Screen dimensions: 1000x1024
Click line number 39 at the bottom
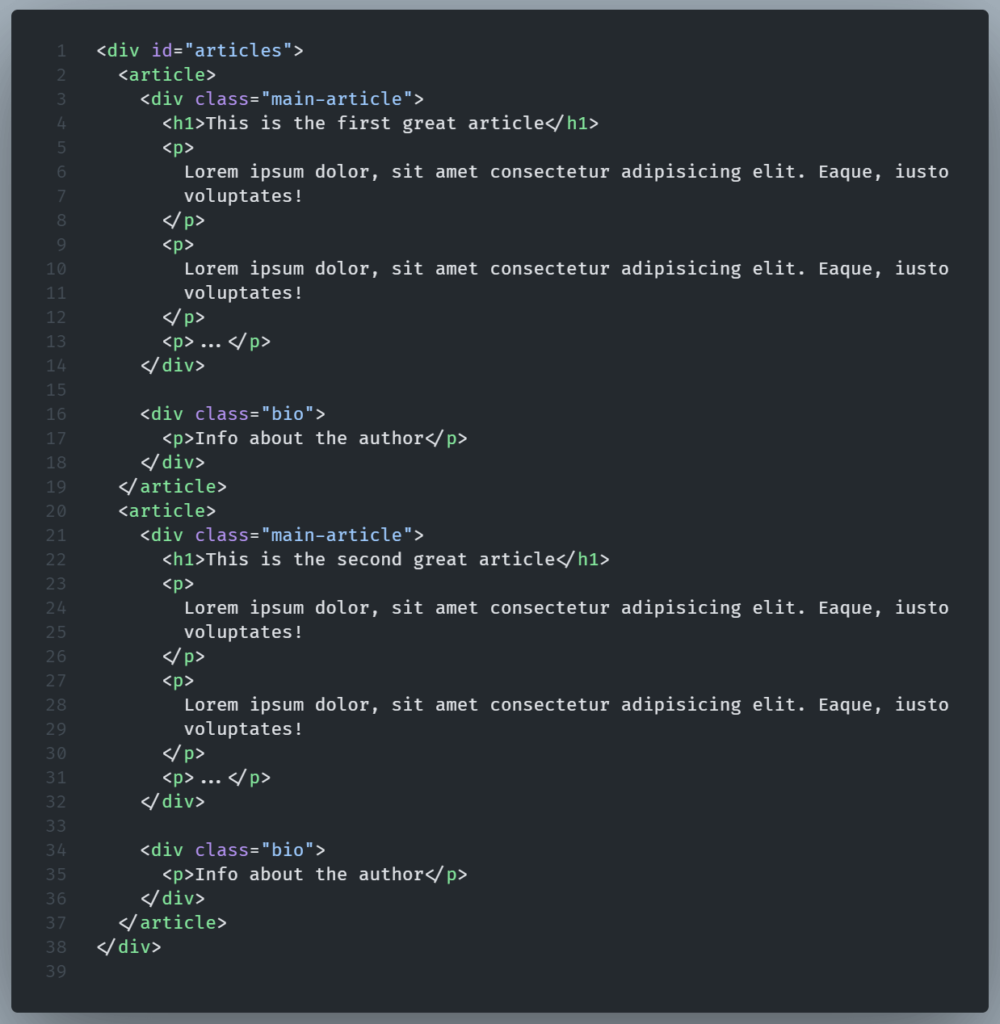pos(57,971)
